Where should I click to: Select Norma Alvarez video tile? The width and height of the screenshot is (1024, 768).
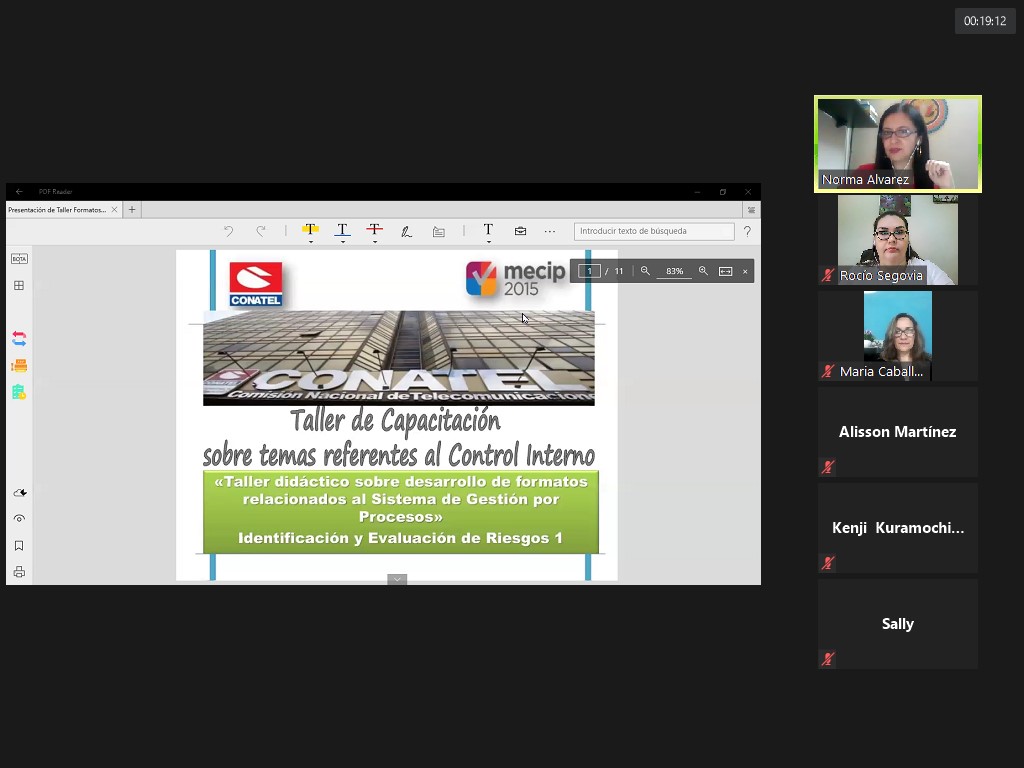click(898, 144)
